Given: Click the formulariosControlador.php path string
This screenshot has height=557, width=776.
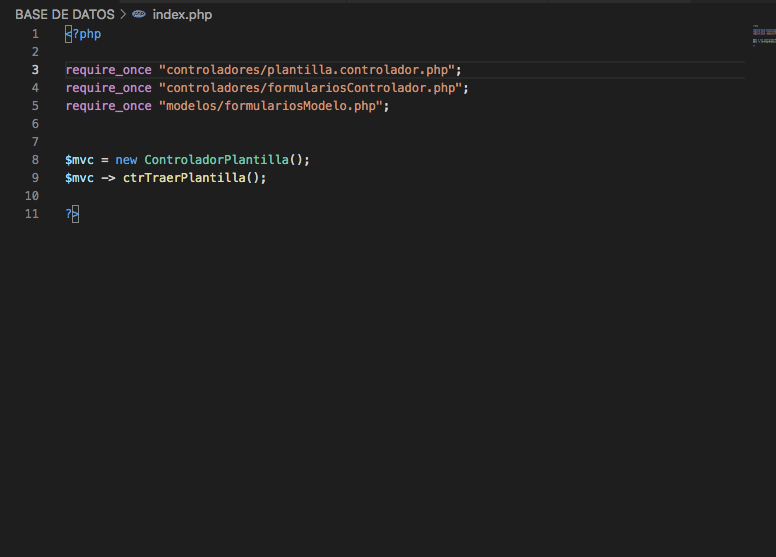Looking at the screenshot, I should point(310,88).
